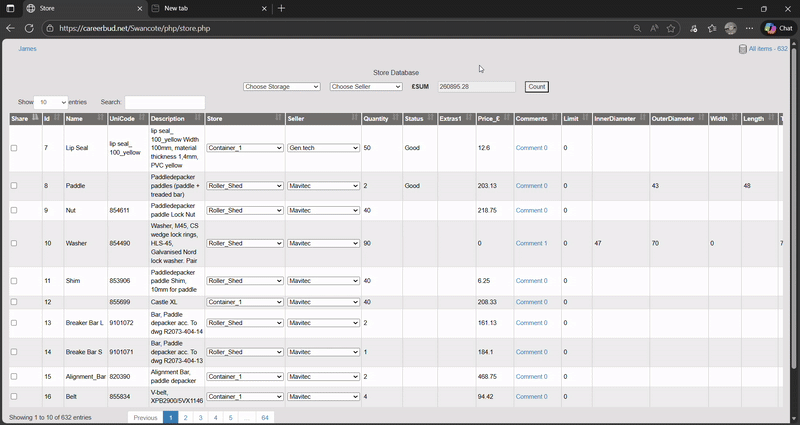
Task: Click the Search input field
Action: point(164,102)
